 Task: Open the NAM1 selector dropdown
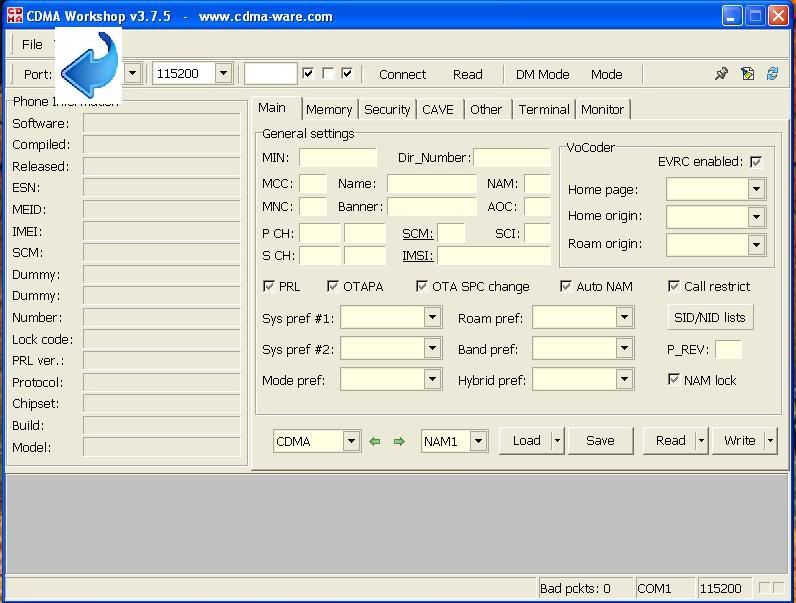point(478,441)
